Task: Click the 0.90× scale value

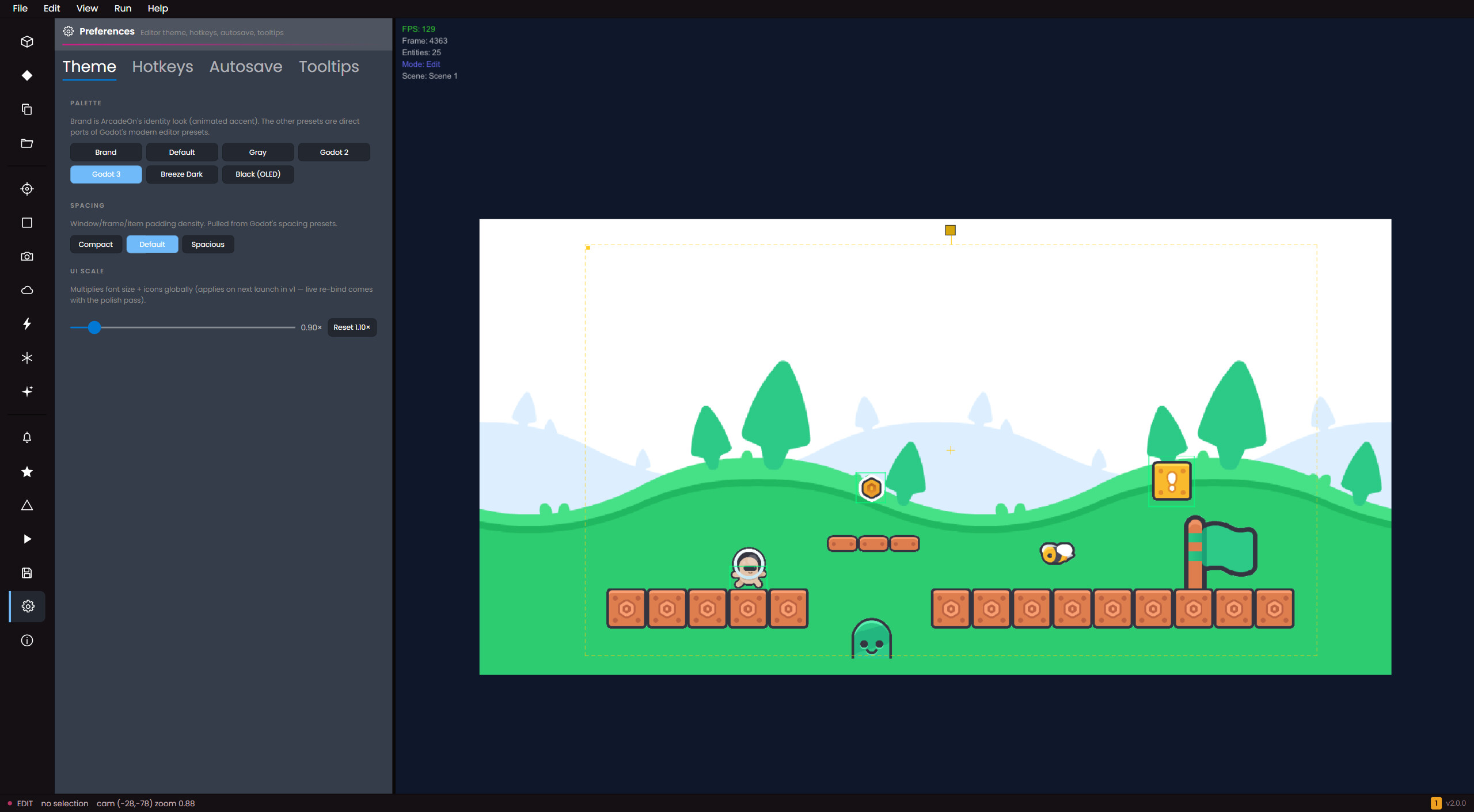Action: [x=311, y=327]
